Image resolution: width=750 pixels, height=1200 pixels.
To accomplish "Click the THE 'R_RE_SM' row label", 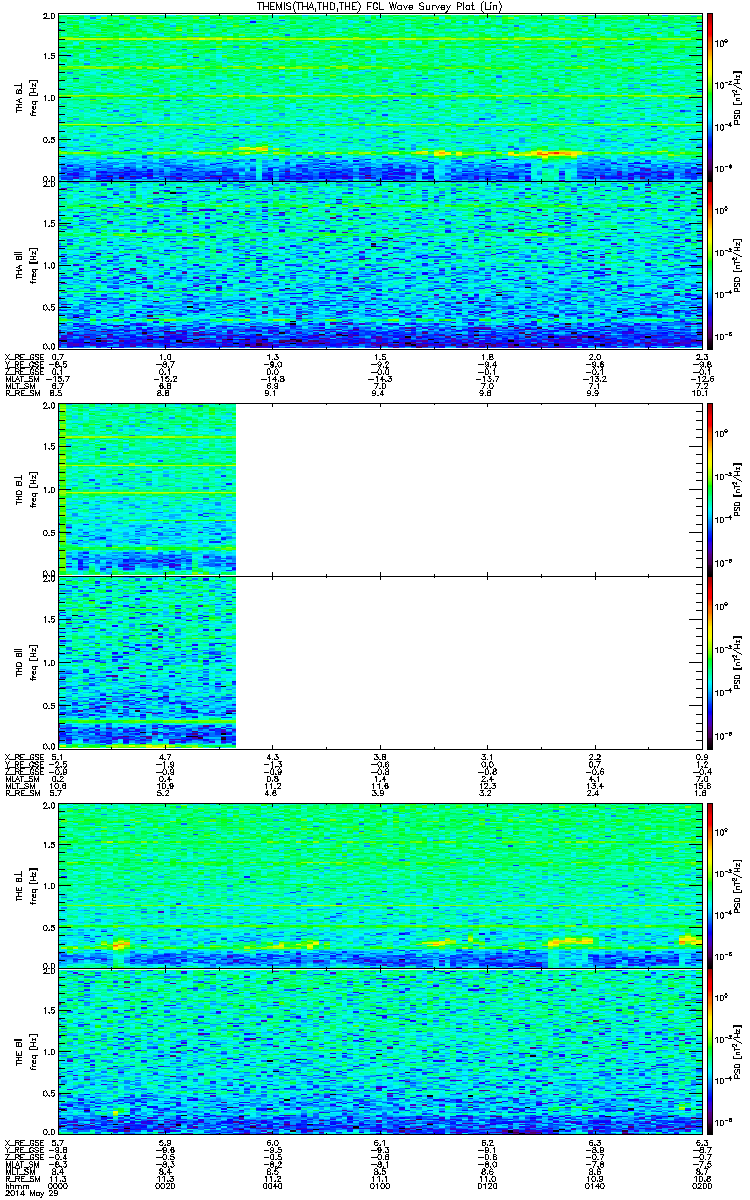I will coord(21,1180).
